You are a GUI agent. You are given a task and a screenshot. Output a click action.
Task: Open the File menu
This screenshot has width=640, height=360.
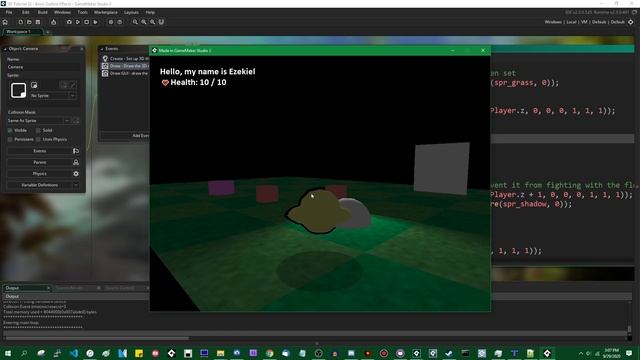(9, 12)
